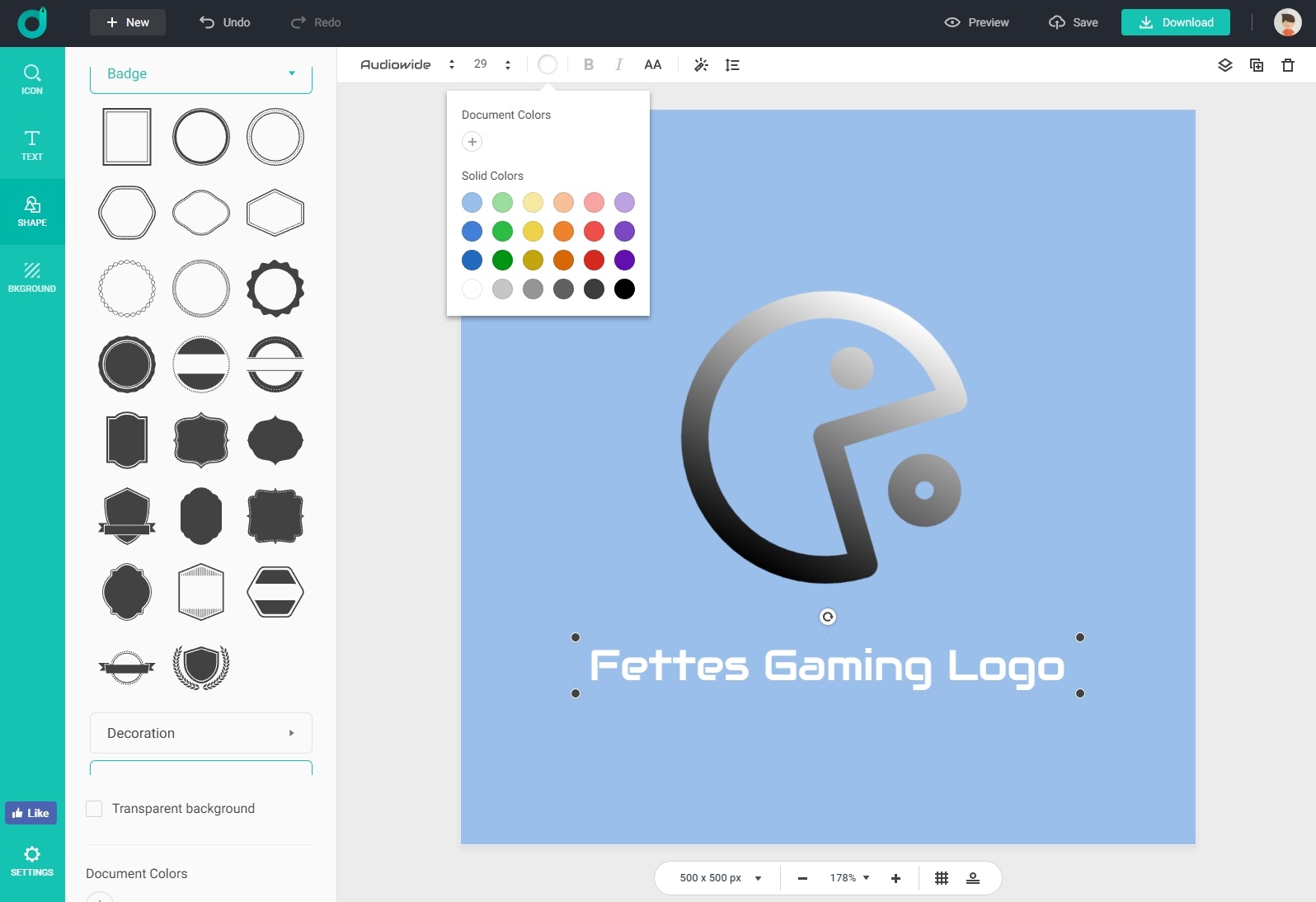Open the text effects magic wand
Viewport: 1316px width, 902px height.
[x=701, y=65]
